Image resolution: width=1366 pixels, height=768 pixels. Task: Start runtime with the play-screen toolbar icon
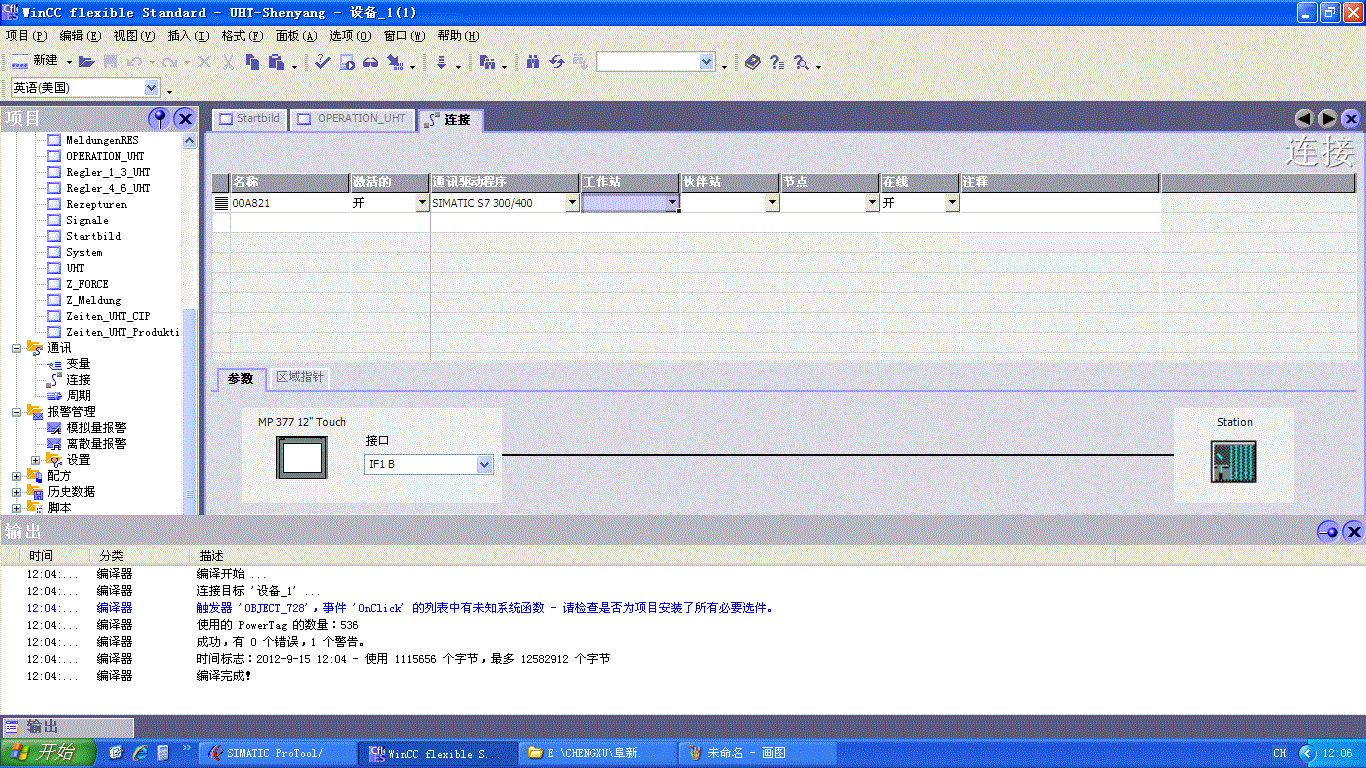(347, 62)
